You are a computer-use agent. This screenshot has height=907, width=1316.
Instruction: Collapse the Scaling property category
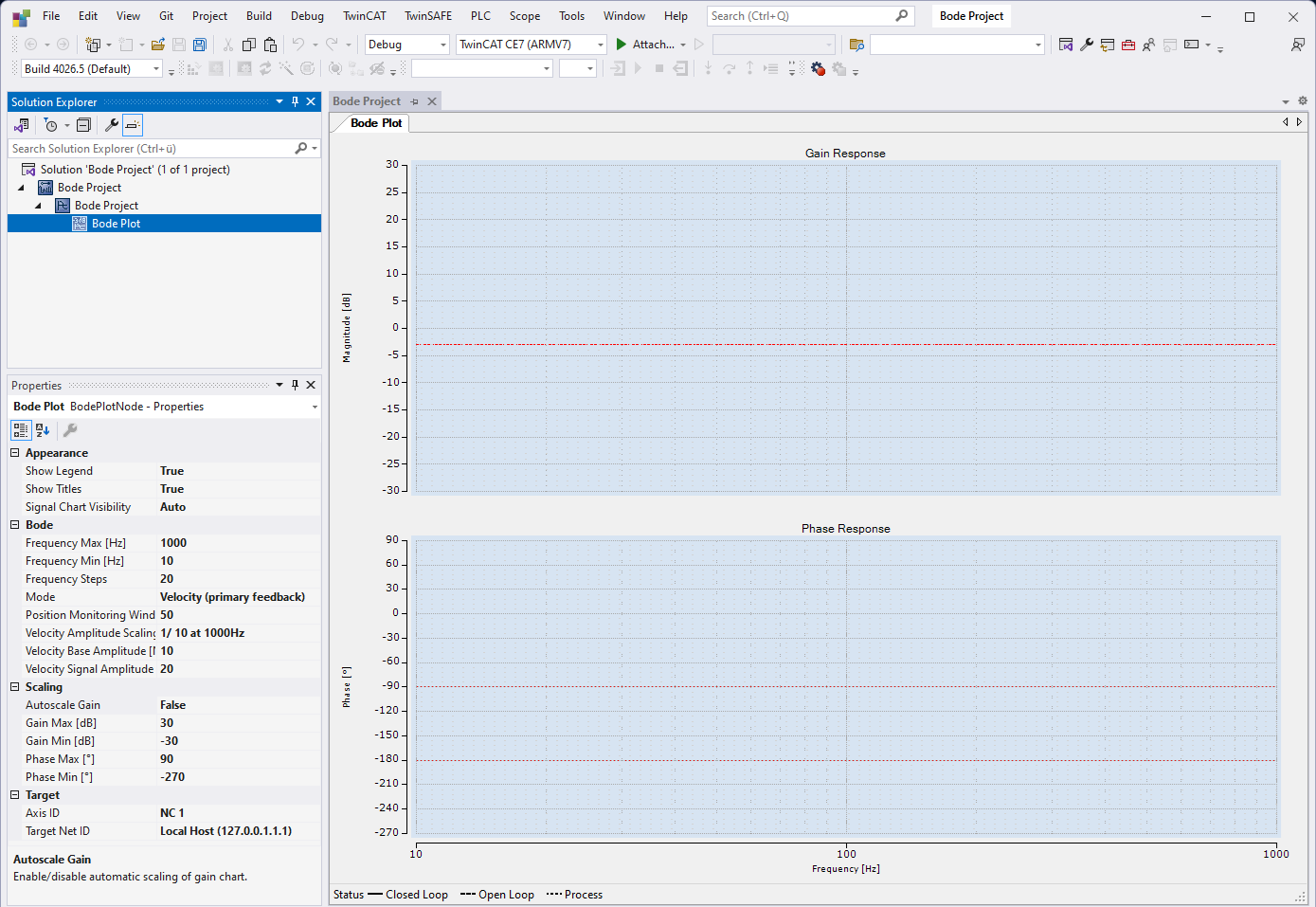[x=15, y=687]
